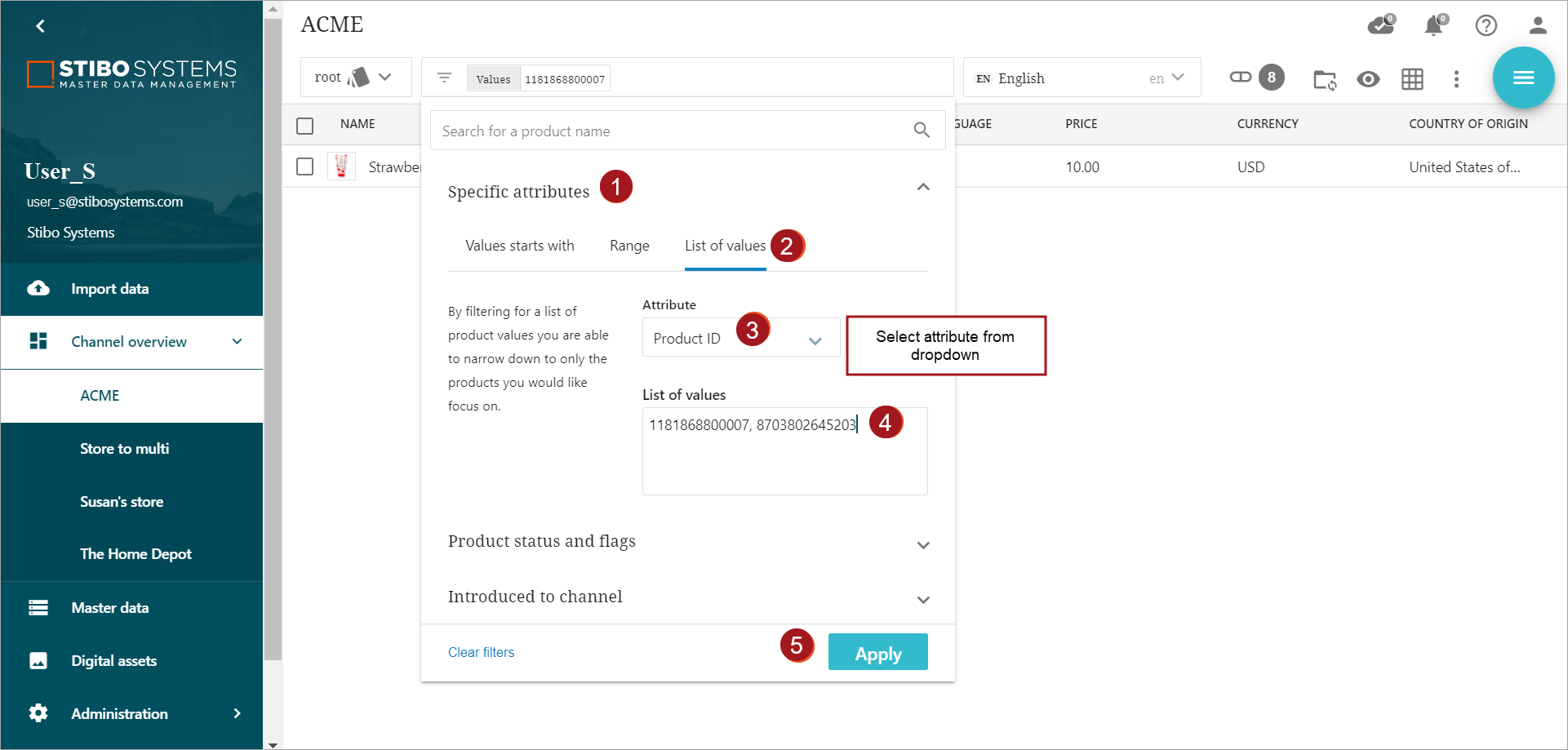Toggle the eye visibility icon
The image size is (1568, 750).
[x=1368, y=79]
